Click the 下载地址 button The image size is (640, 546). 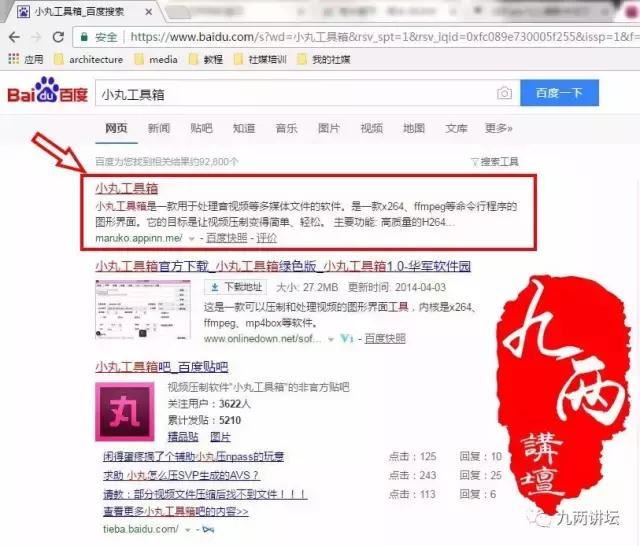click(236, 287)
